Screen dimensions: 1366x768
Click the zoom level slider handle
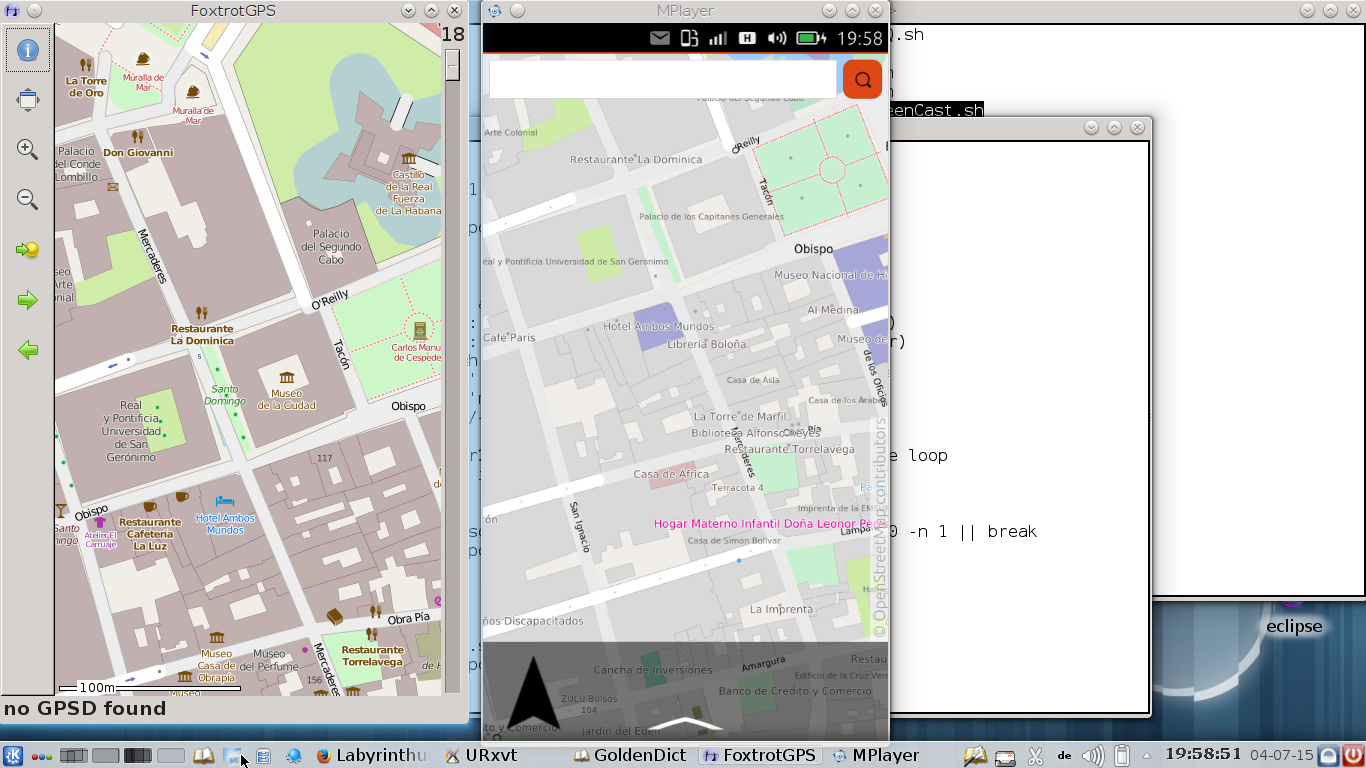tap(452, 66)
